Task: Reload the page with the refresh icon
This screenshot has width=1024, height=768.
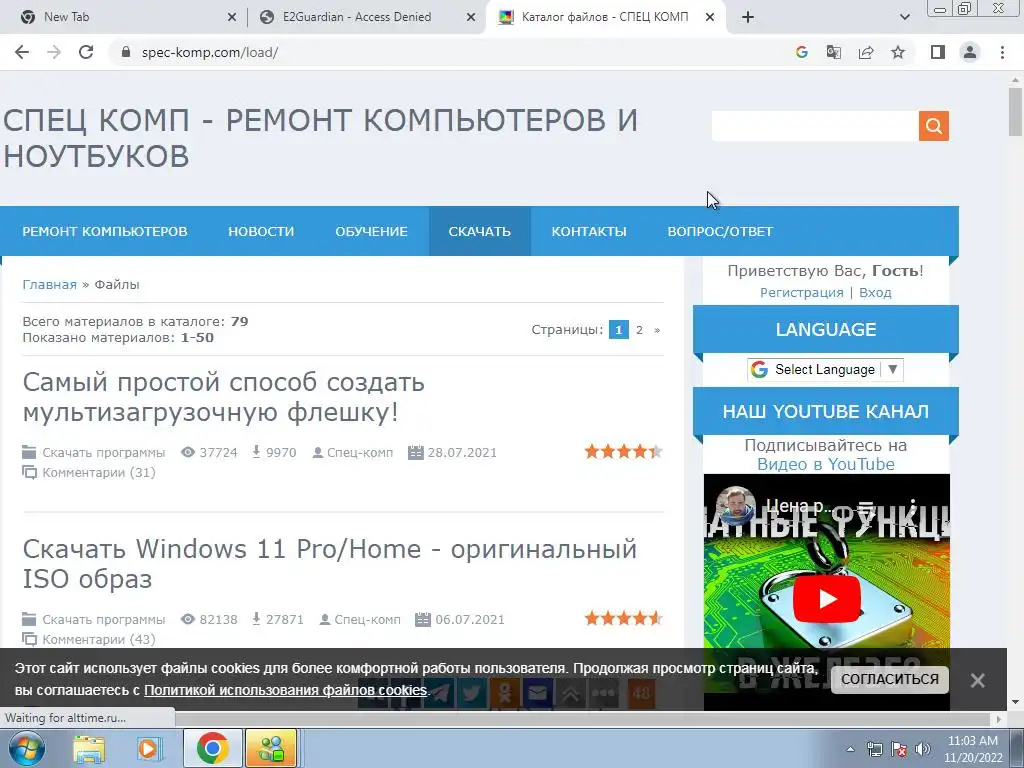Action: [x=86, y=52]
